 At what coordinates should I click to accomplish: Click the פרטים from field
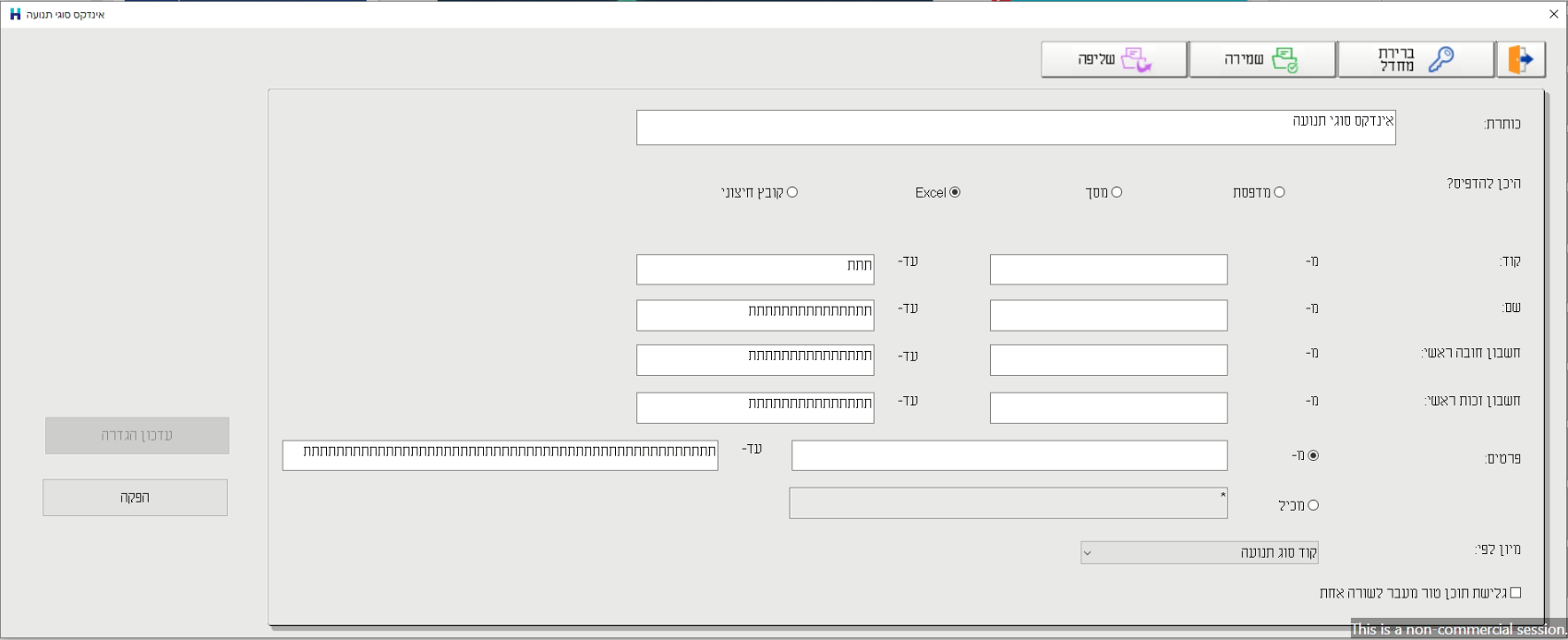tap(1009, 455)
